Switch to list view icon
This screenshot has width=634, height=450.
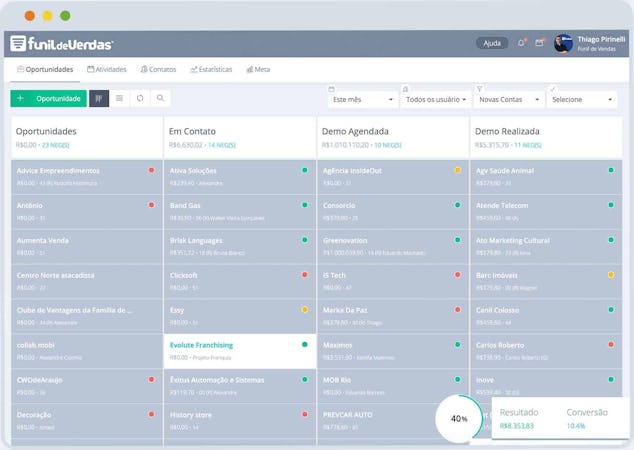coord(120,99)
